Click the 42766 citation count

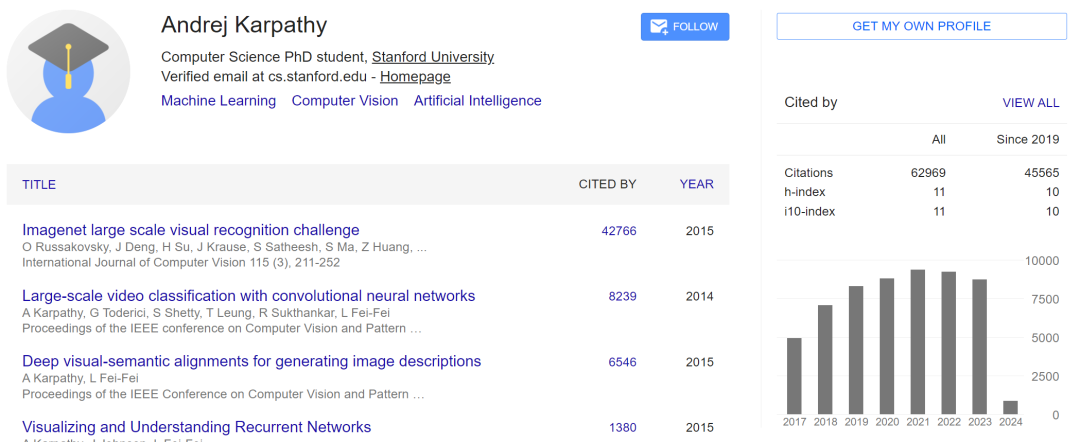(x=619, y=231)
